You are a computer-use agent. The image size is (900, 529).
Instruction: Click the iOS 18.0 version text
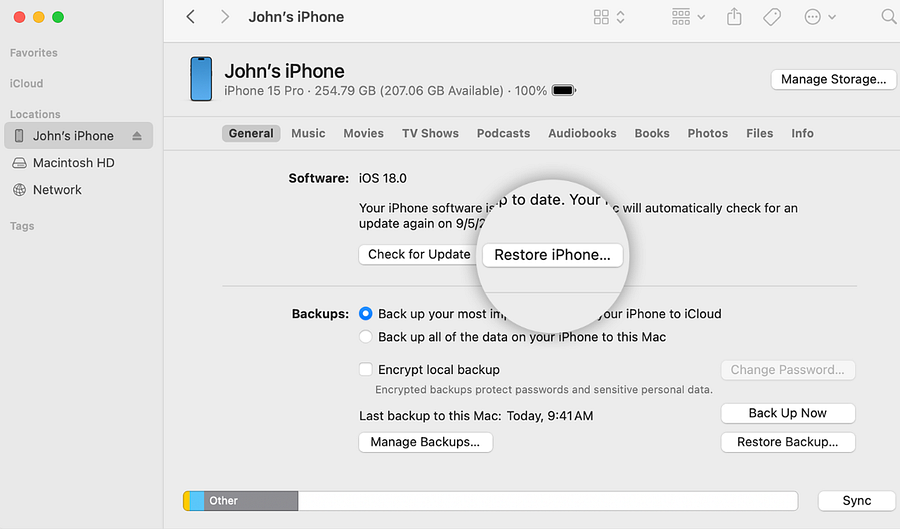pos(383,178)
